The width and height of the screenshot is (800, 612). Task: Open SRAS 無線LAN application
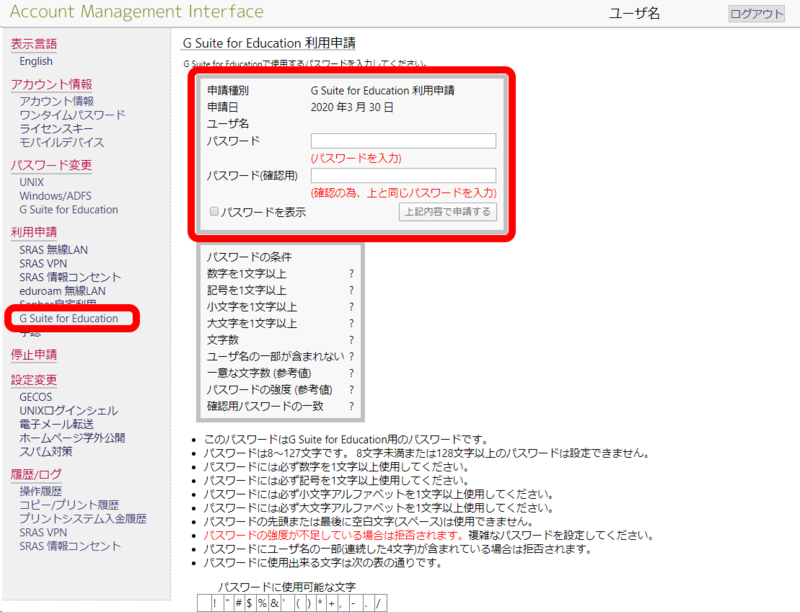coord(54,250)
